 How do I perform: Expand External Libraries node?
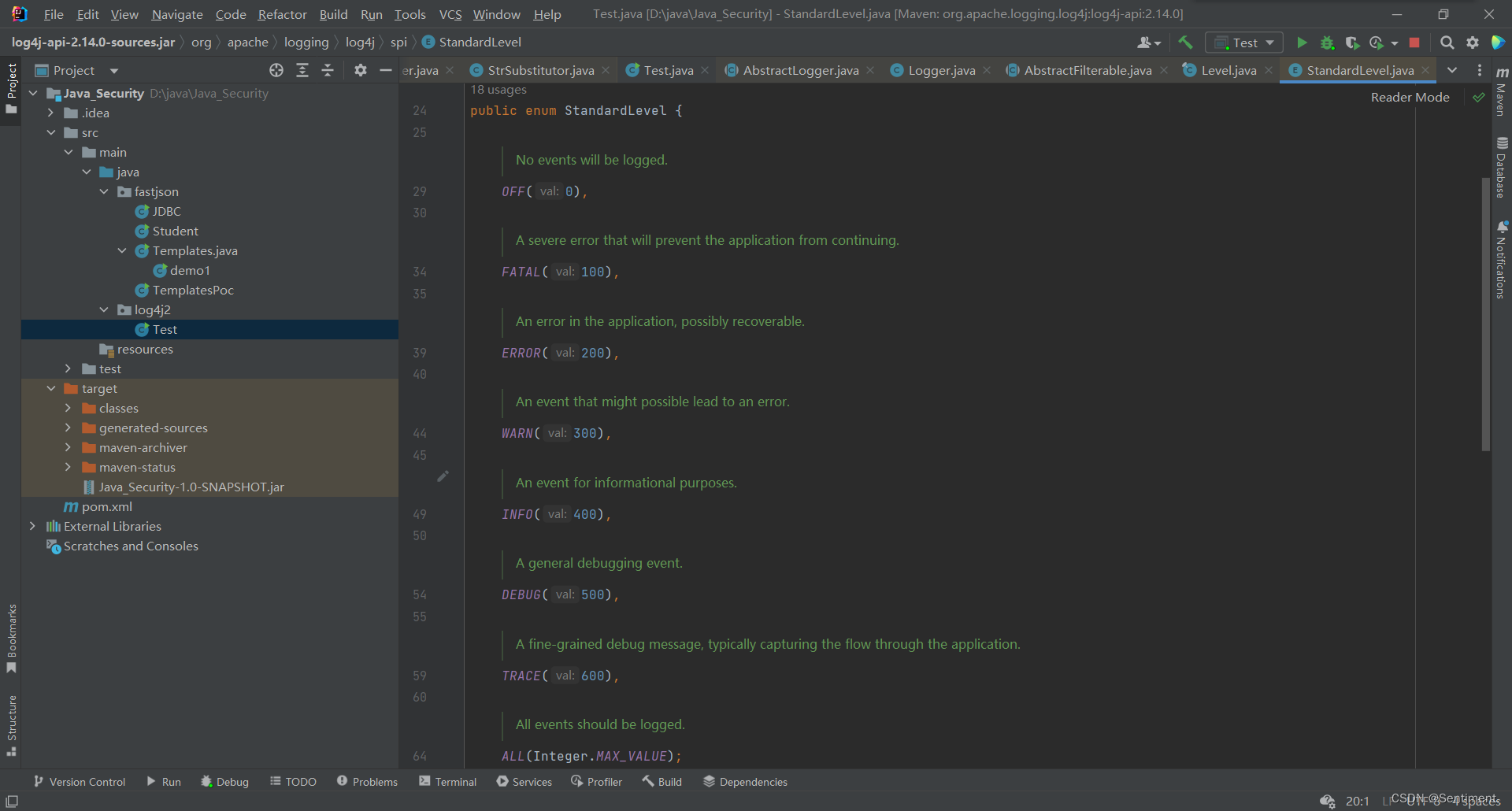32,526
